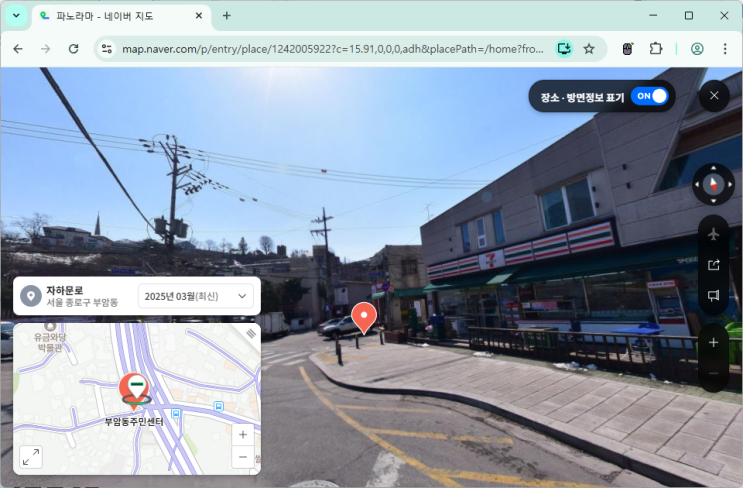Rotate panorama left using compass arrow
This screenshot has width=743, height=488.
click(697, 184)
